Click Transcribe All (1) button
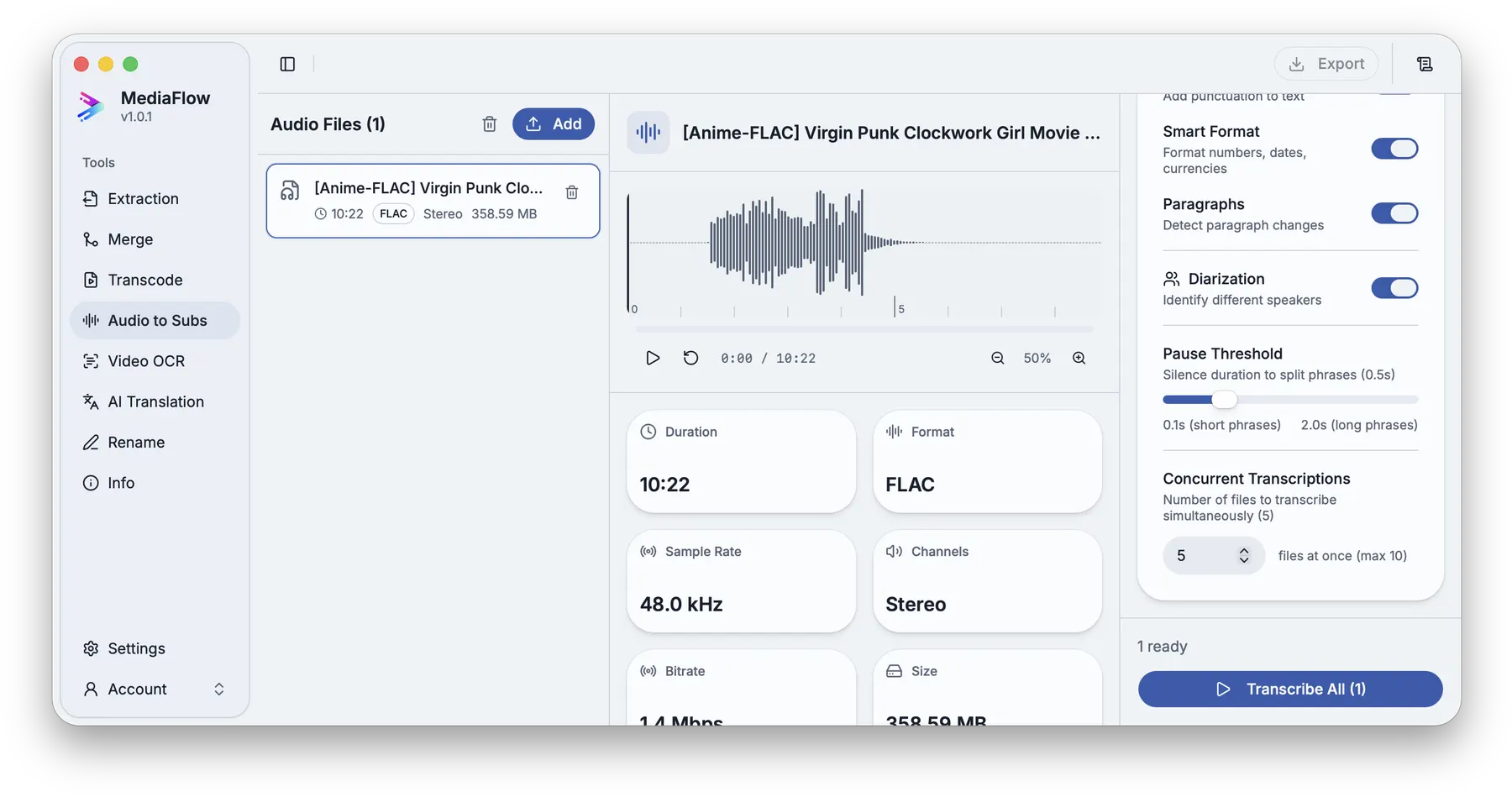 [1290, 689]
